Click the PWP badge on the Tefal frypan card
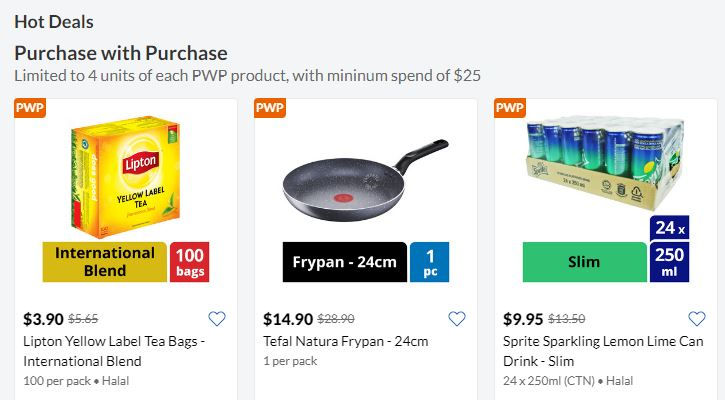Image resolution: width=725 pixels, height=400 pixels. 270,108
